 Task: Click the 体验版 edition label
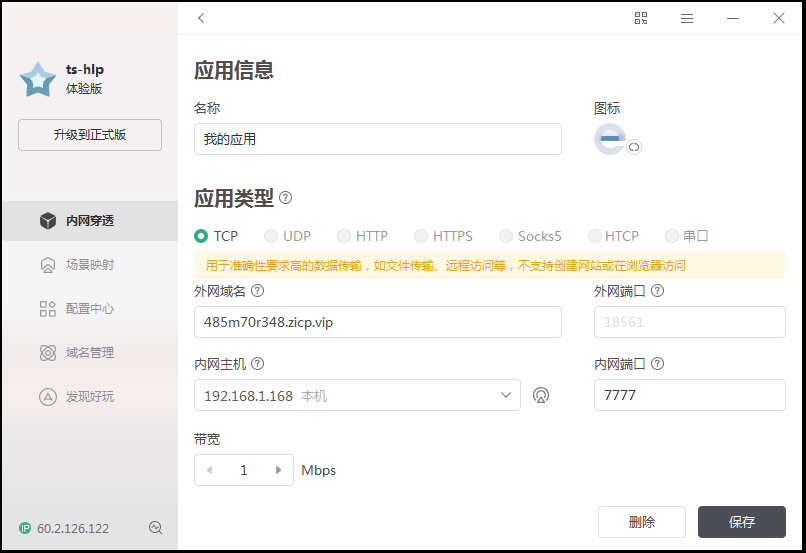(84, 88)
